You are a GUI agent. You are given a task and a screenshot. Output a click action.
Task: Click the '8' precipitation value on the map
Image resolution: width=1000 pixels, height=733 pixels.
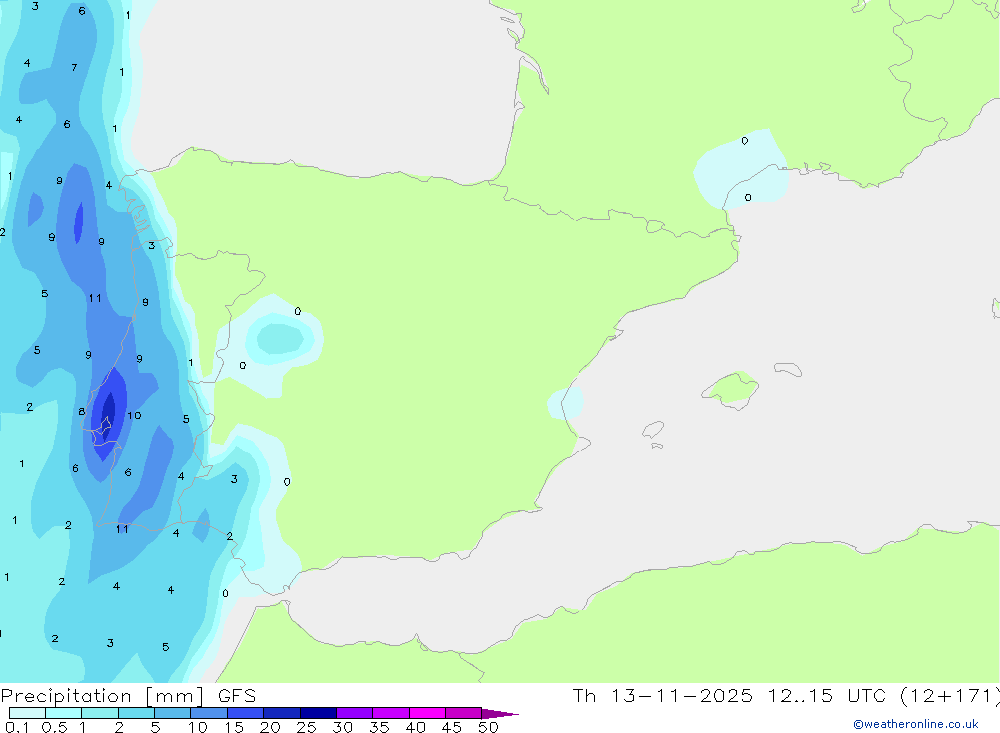click(x=82, y=411)
